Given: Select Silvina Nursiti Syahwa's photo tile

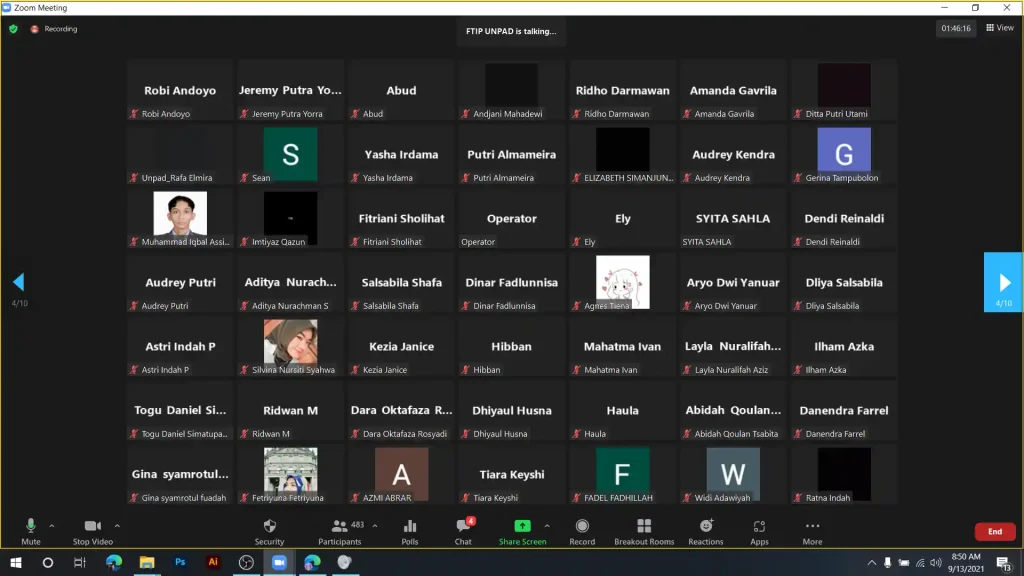Looking at the screenshot, I should pos(291,347).
